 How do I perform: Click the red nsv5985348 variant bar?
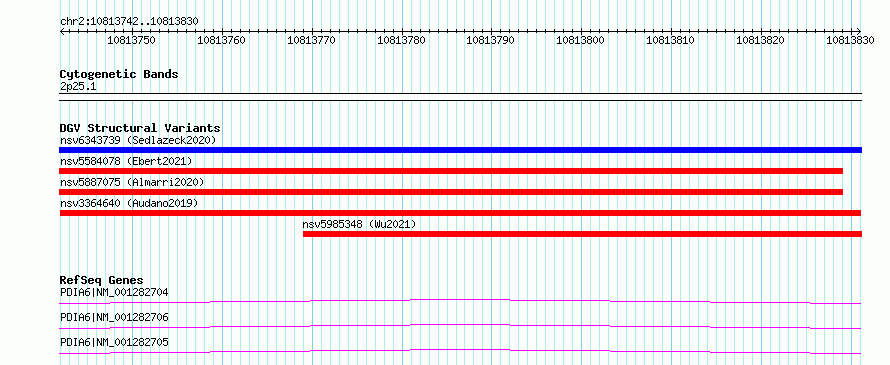tap(582, 234)
